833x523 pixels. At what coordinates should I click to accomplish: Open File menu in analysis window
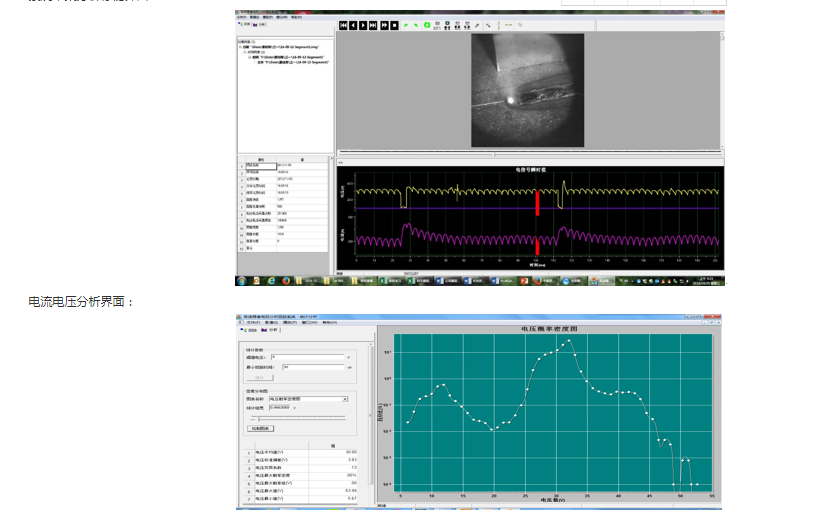[253, 322]
